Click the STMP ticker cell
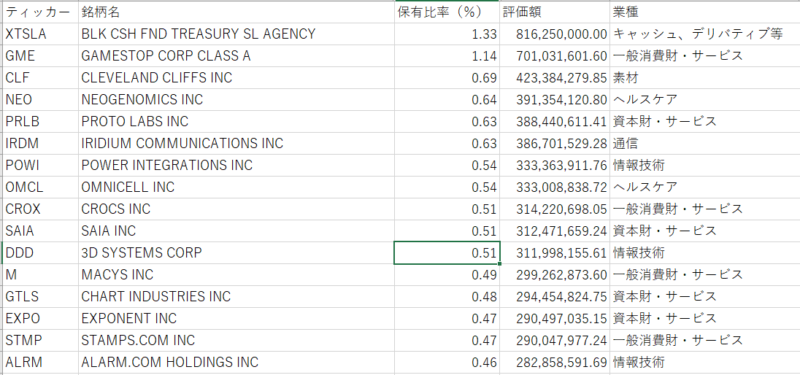Image resolution: width=800 pixels, height=375 pixels. pos(40,341)
